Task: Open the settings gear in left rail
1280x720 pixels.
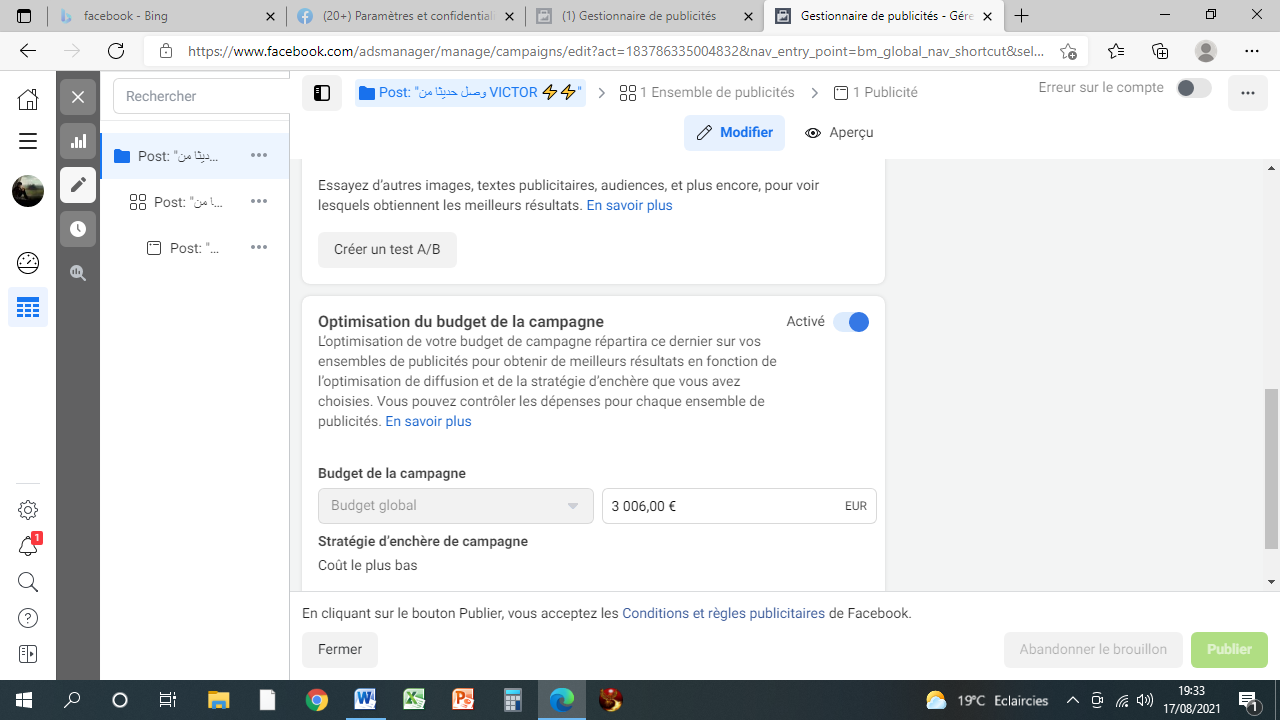Action: (x=28, y=510)
